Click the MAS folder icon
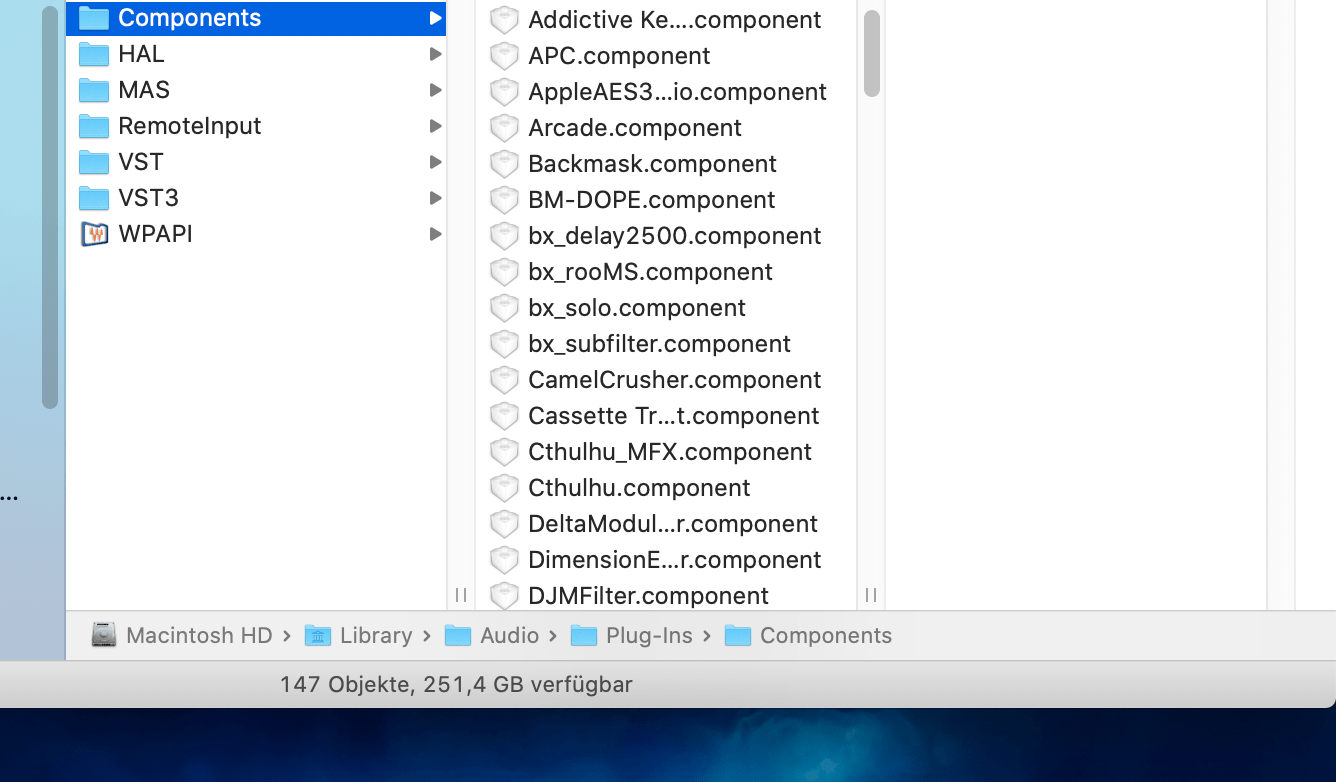Image resolution: width=1336 pixels, height=782 pixels. (93, 90)
